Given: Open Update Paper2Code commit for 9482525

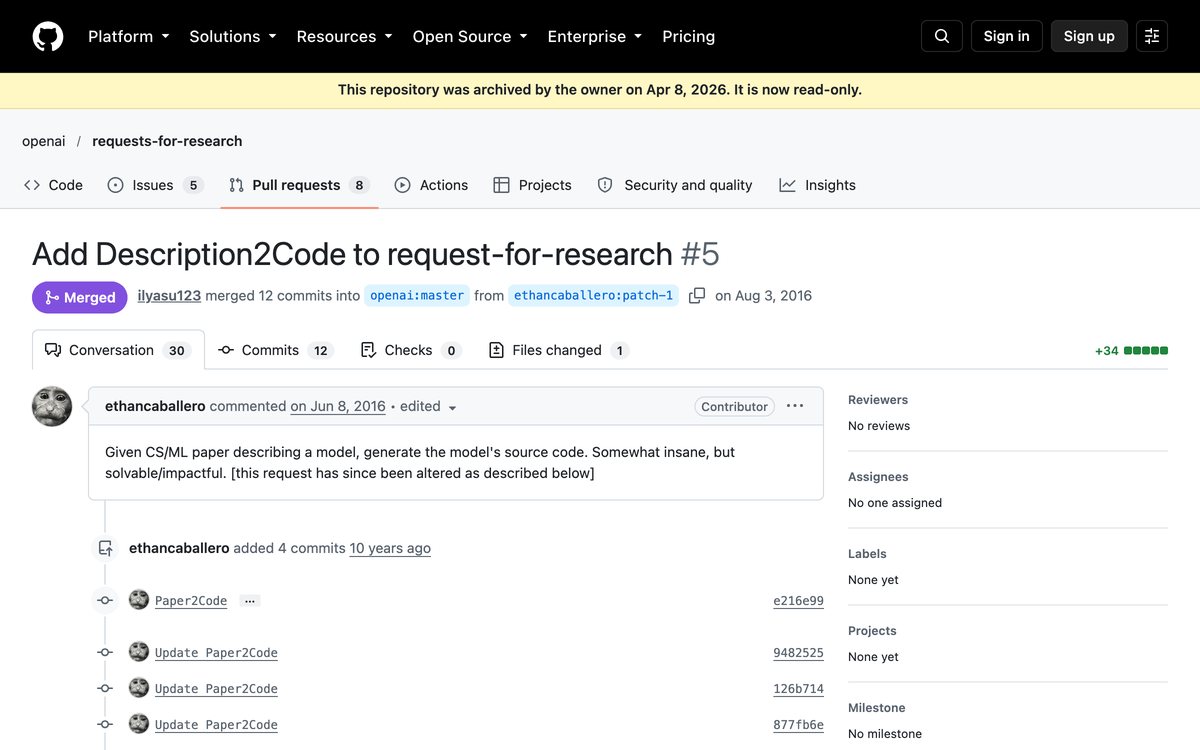Looking at the screenshot, I should [x=216, y=653].
